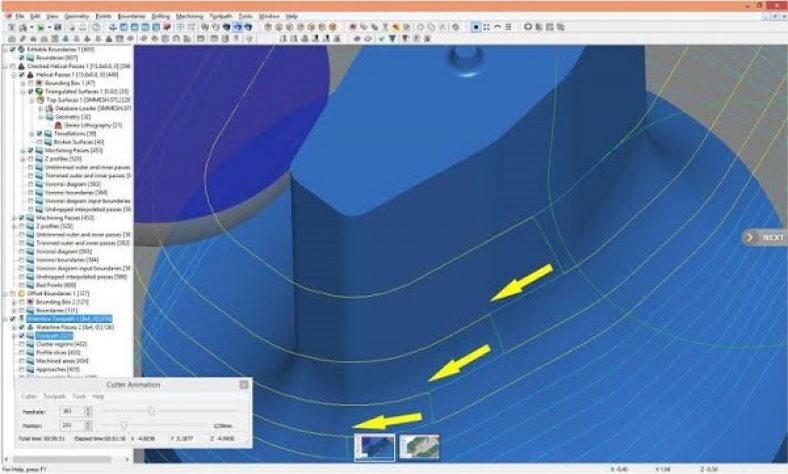Image resolution: width=788 pixels, height=474 pixels.
Task: Toggle the Tessellations checkbox
Action: pyautogui.click(x=39, y=134)
